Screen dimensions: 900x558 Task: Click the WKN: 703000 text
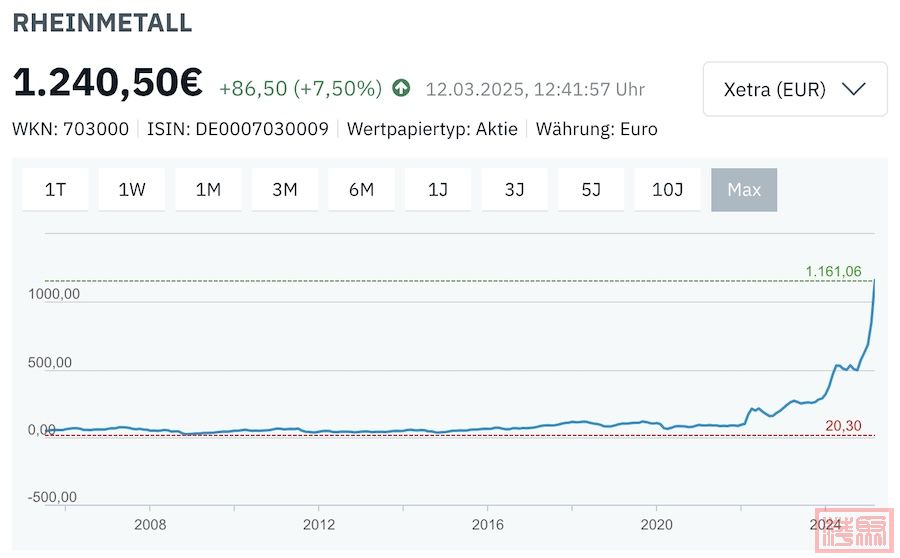pyautogui.click(x=71, y=129)
